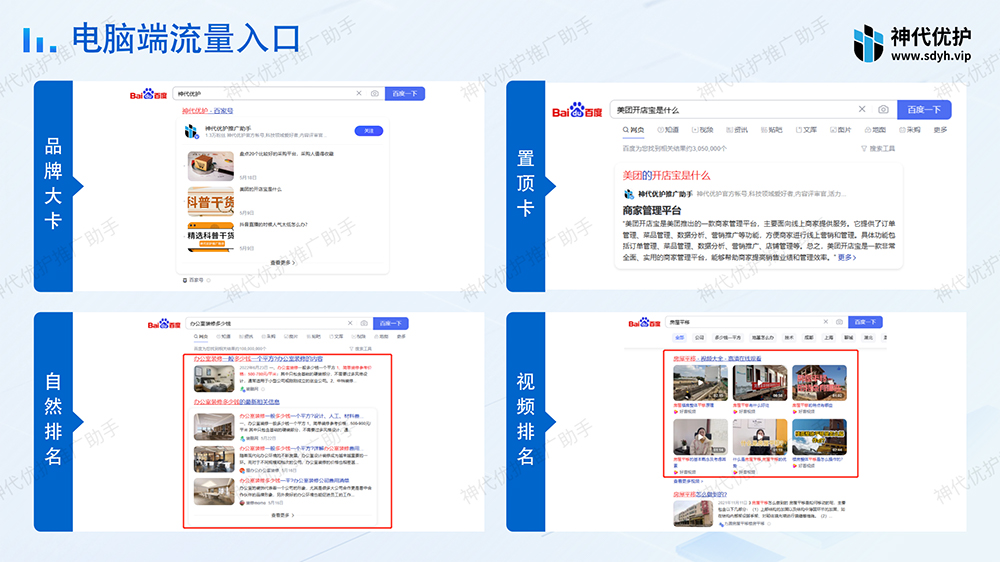Open the shopping-cart cube article thumbnail

click(210, 166)
